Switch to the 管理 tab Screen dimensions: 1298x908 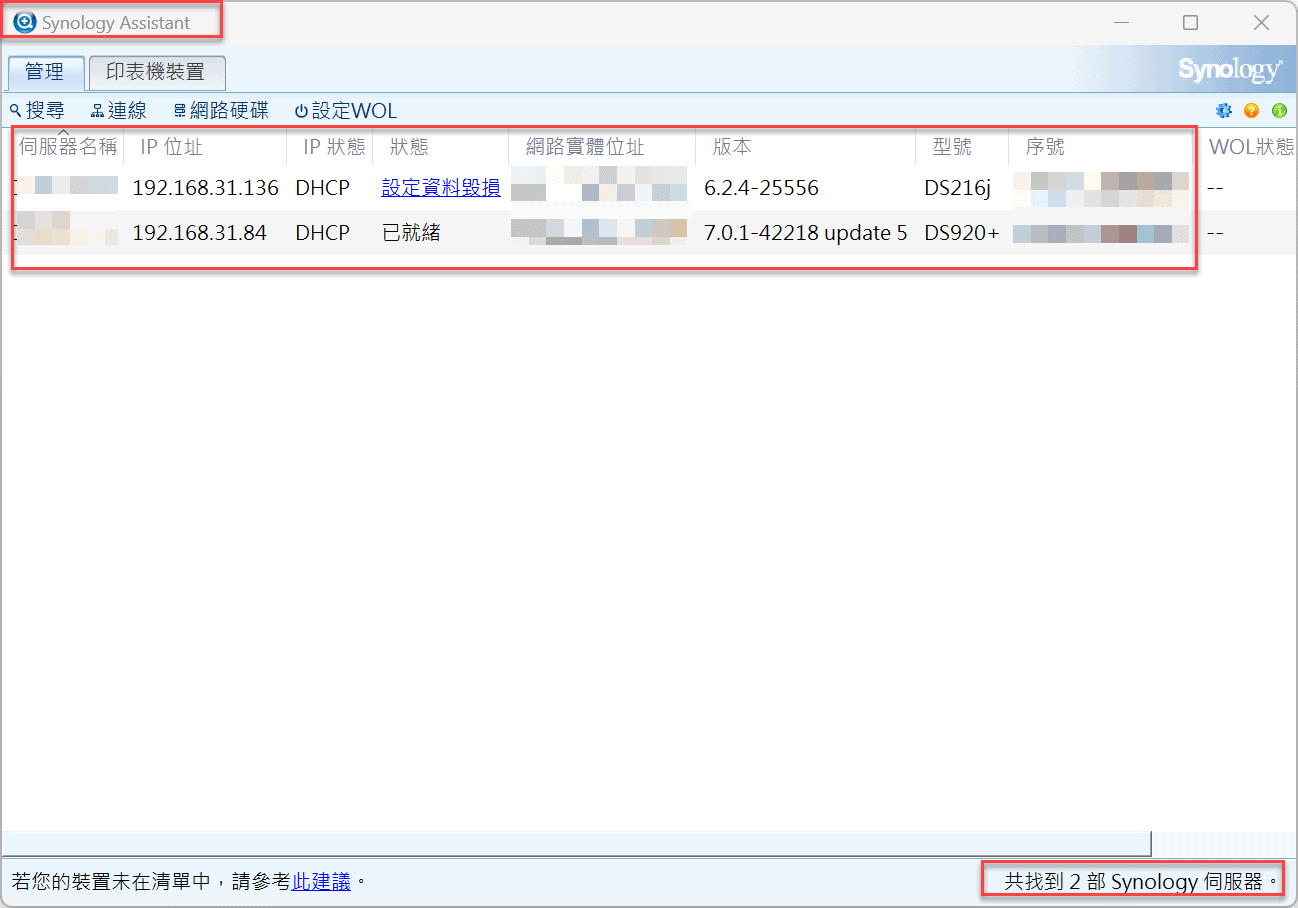tap(45, 72)
